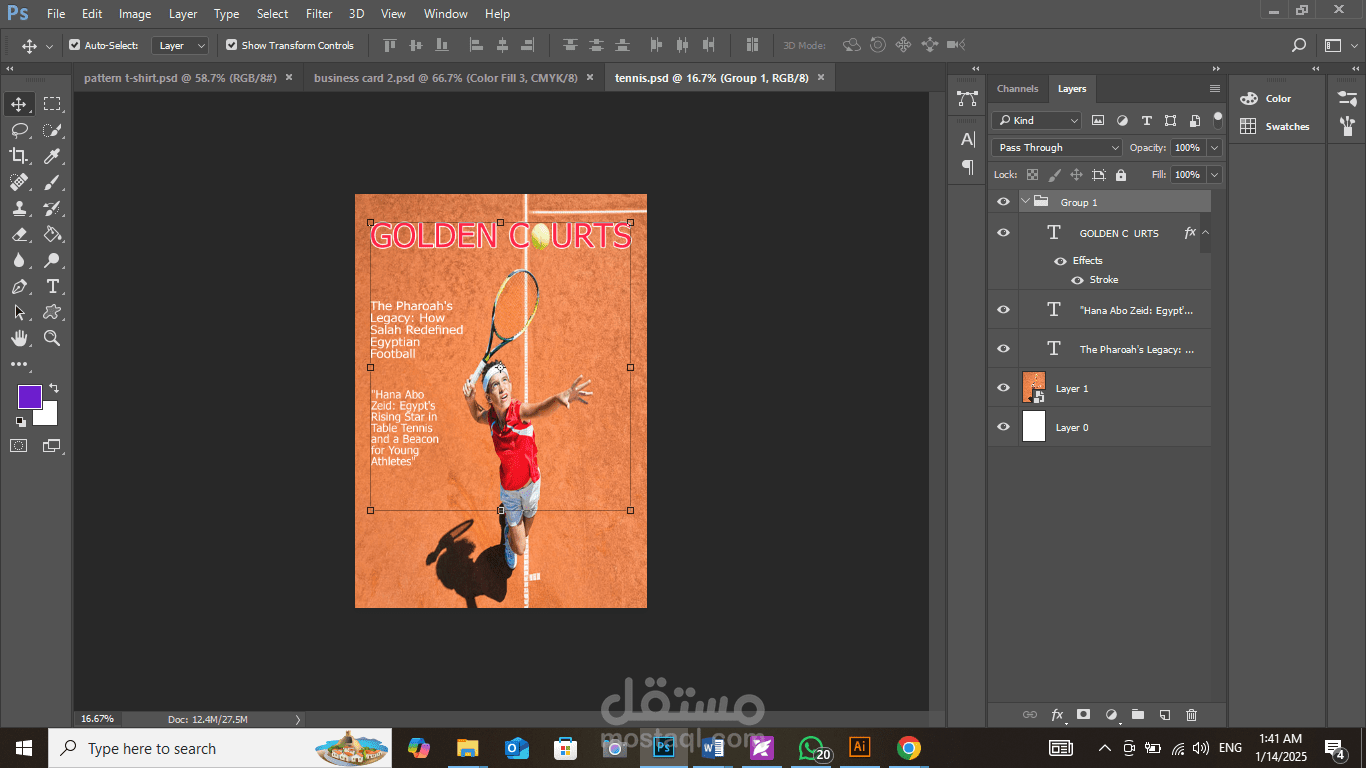
Task: Hide Layer 1 using its eye icon
Action: click(1003, 388)
